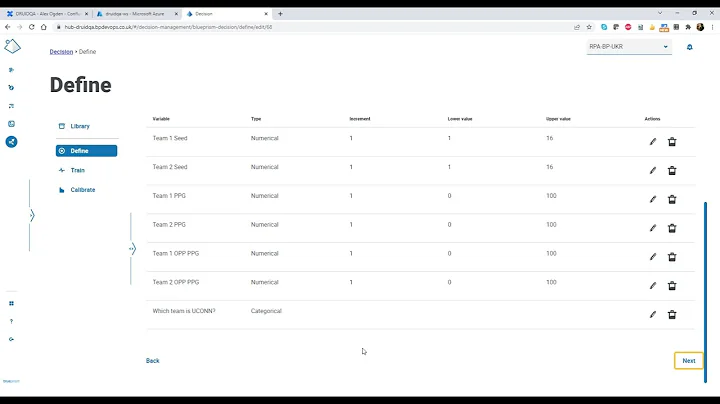Click the Team 1 OPP PPG name
The height and width of the screenshot is (404, 720).
click(176, 253)
